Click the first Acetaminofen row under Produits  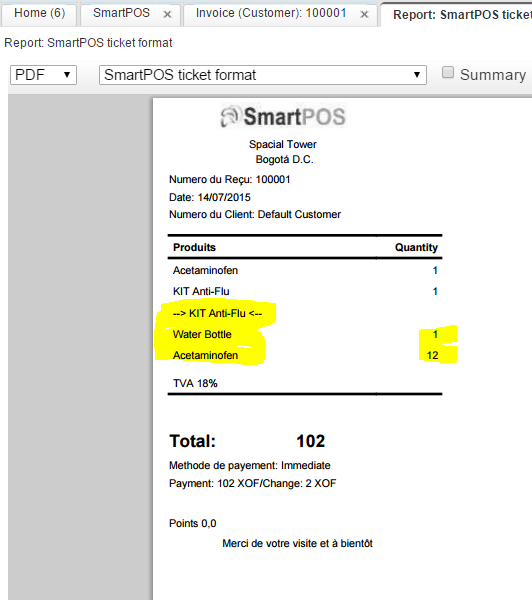(305, 271)
